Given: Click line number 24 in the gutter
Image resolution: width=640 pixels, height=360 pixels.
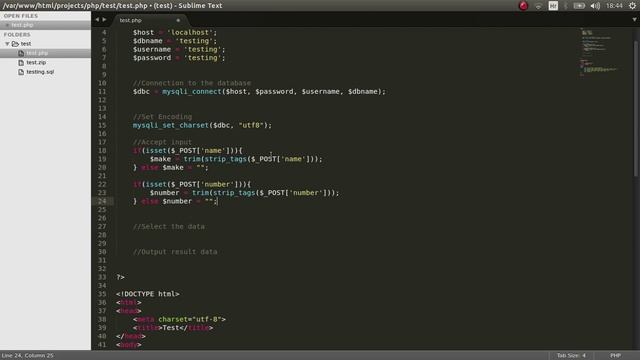Looking at the screenshot, I should 102,201.
